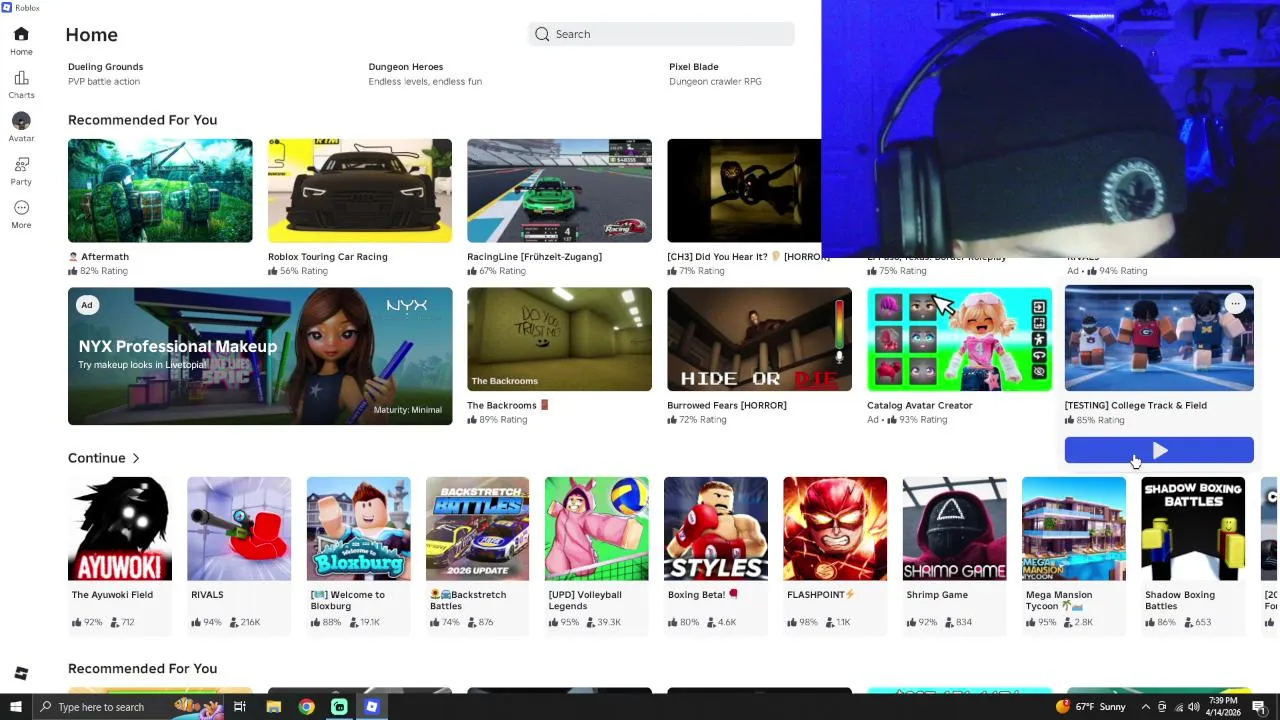The image size is (1280, 720).
Task: Click the Continue section heading
Action: (x=96, y=458)
